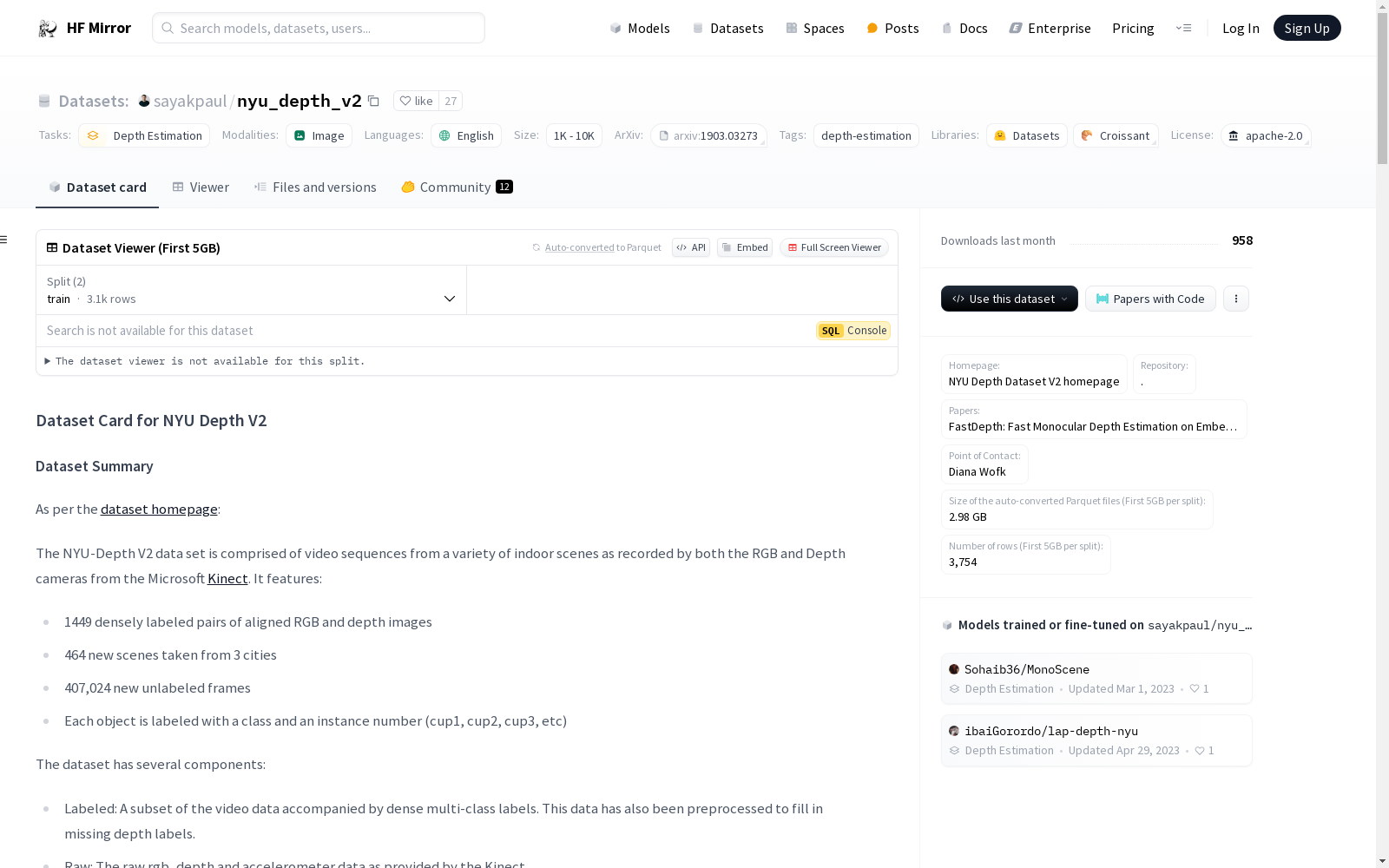Copy dataset name with the copy icon
The height and width of the screenshot is (868, 1389).
pyautogui.click(x=373, y=101)
